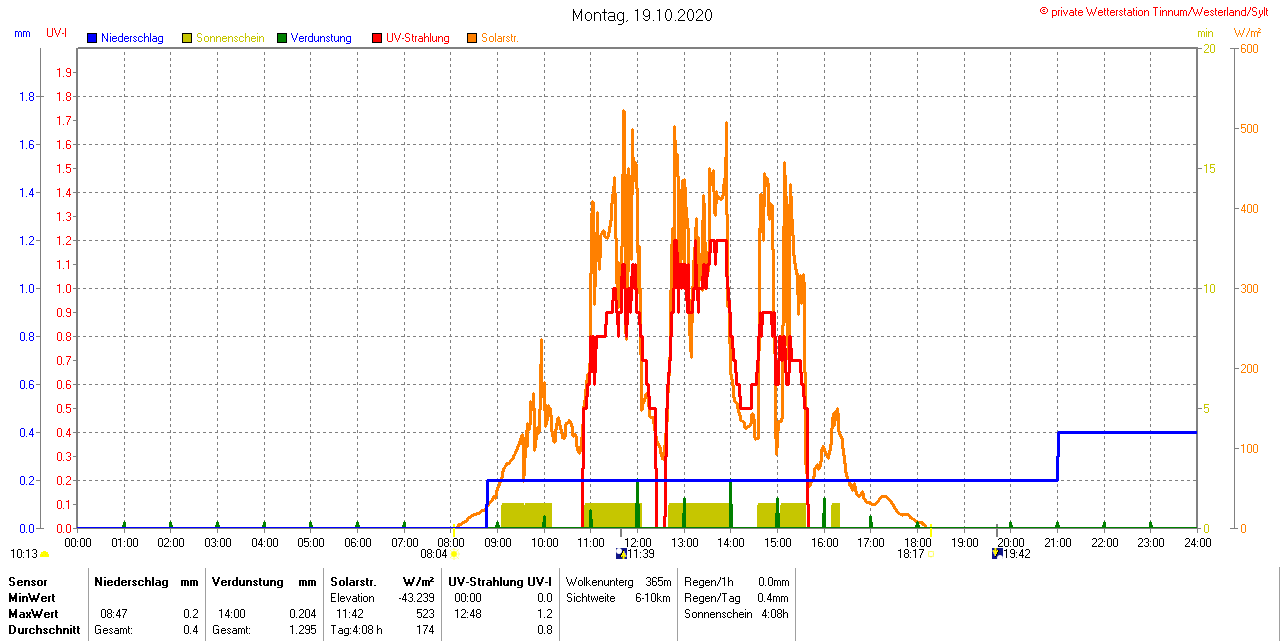Click the mm axis unit label at top left
The height and width of the screenshot is (641, 1280).
[x=22, y=33]
